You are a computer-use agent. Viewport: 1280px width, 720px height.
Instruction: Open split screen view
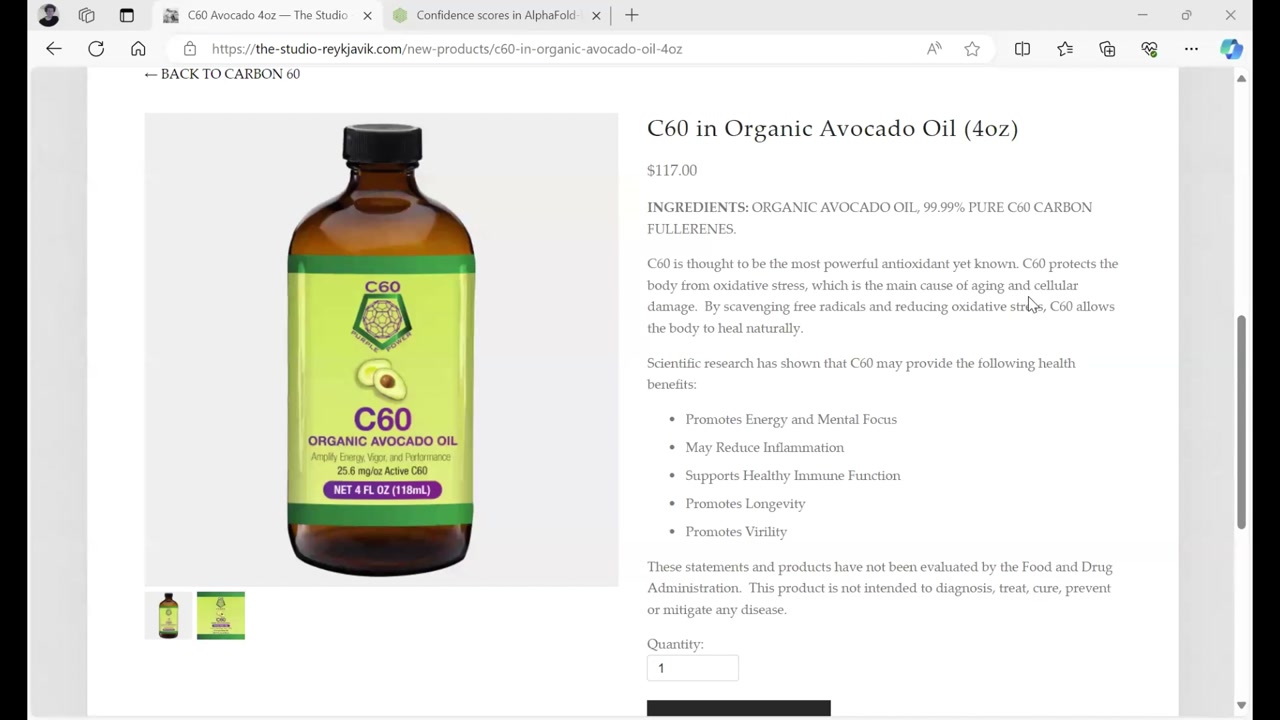pyautogui.click(x=1022, y=48)
